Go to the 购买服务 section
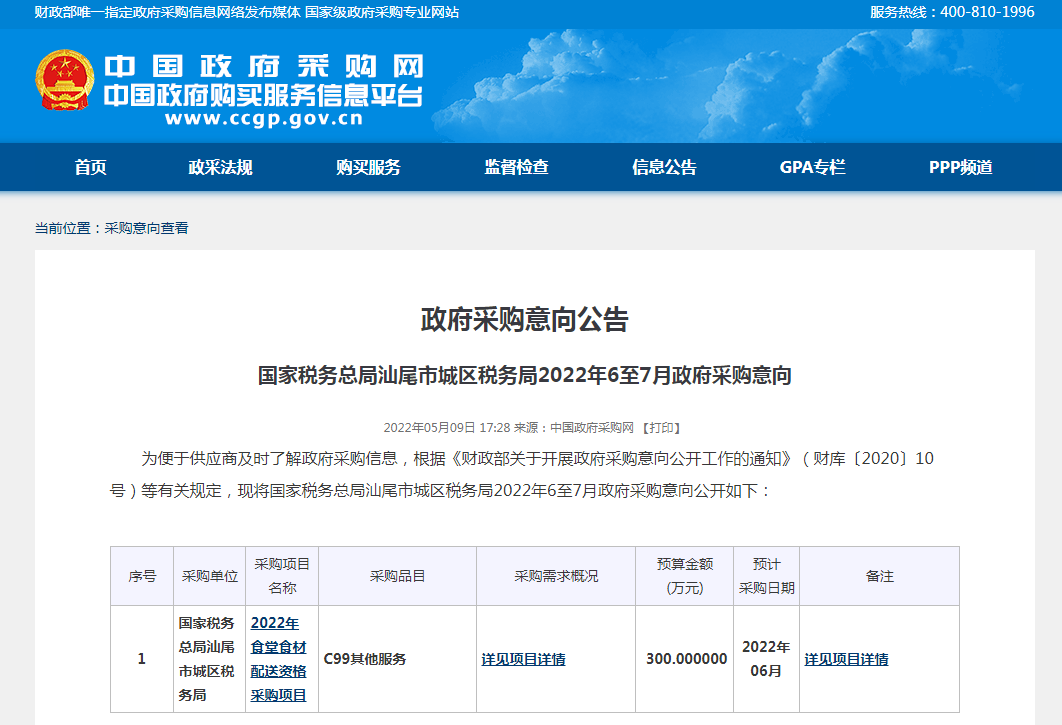1062x725 pixels. coord(368,168)
